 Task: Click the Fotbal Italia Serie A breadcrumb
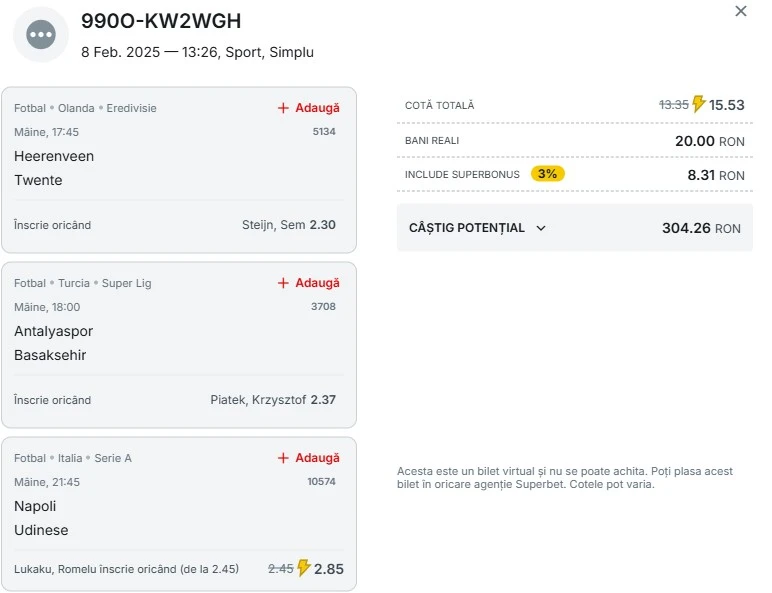[x=73, y=458]
